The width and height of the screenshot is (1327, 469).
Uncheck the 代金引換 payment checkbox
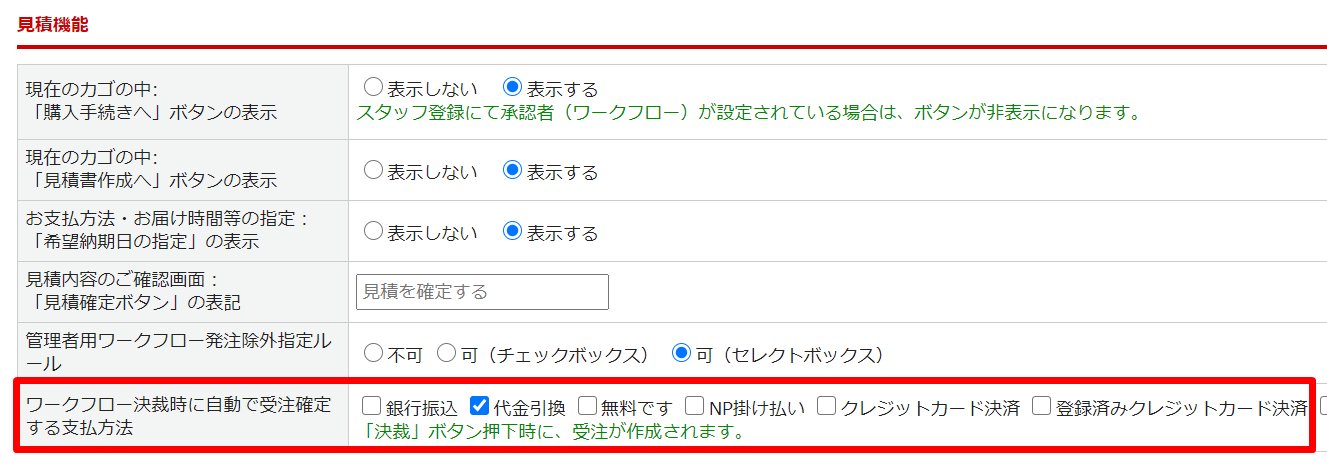coord(479,406)
